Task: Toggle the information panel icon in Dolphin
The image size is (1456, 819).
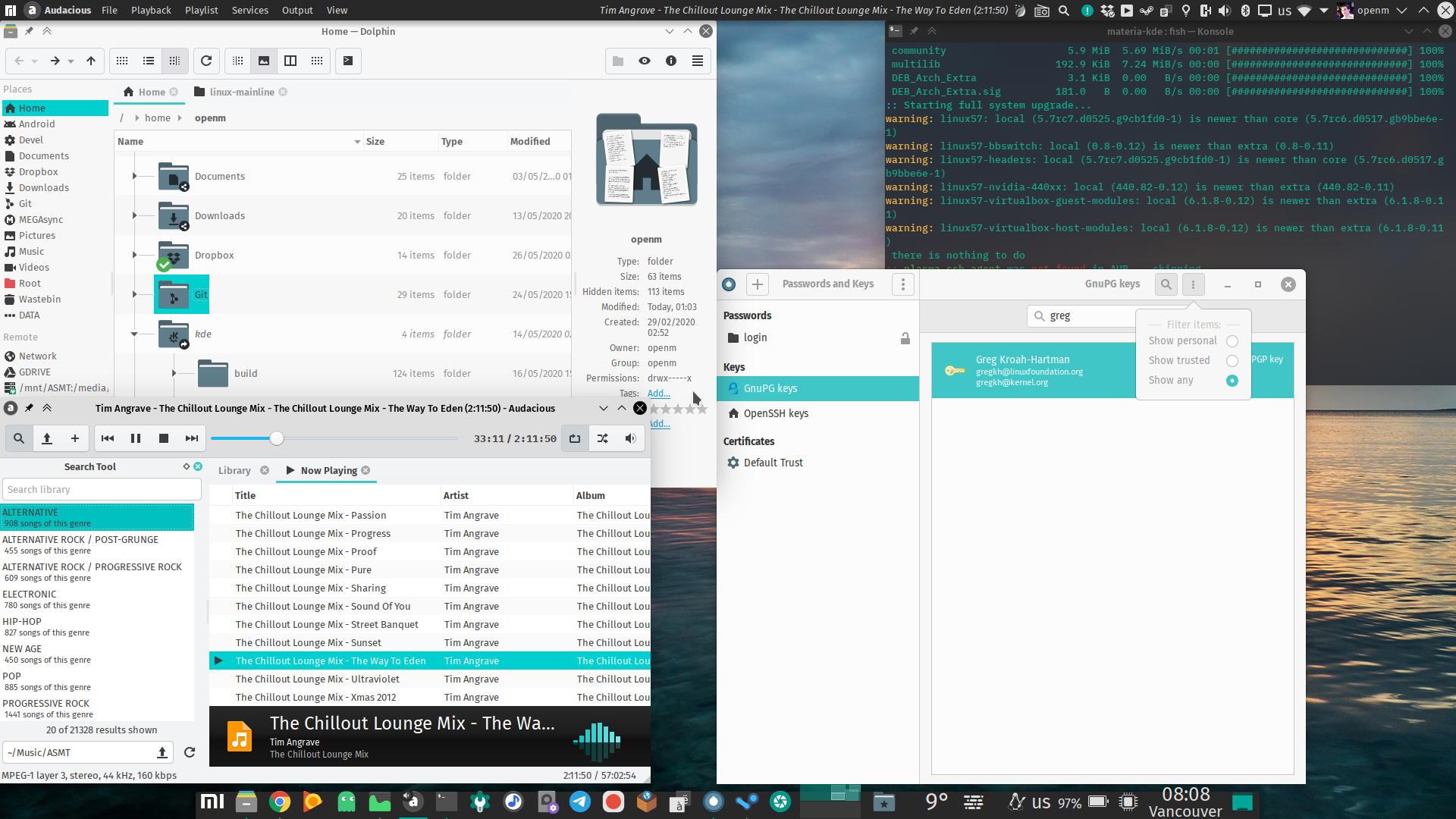Action: point(671,61)
